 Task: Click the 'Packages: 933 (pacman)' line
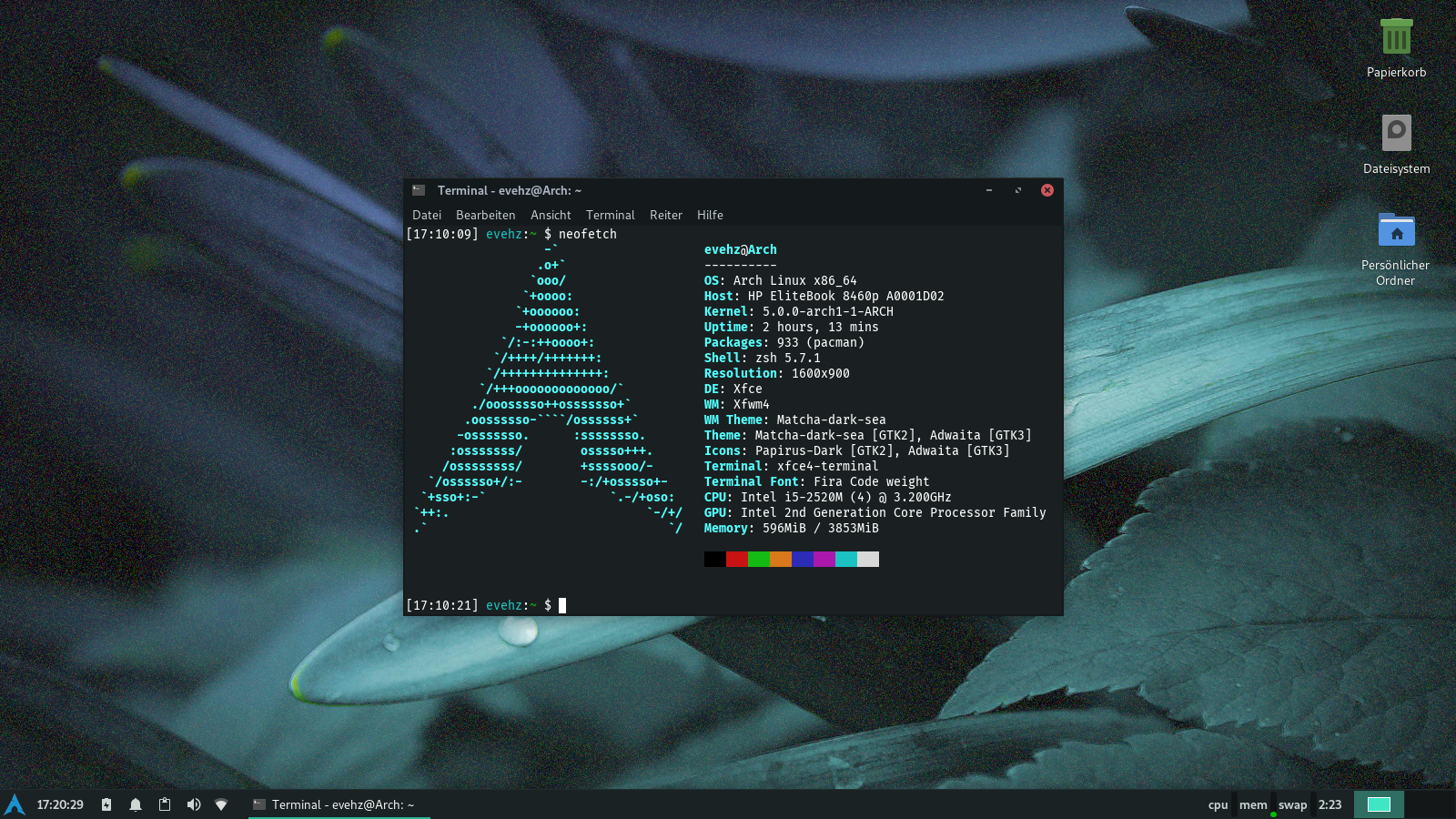pyautogui.click(x=784, y=342)
